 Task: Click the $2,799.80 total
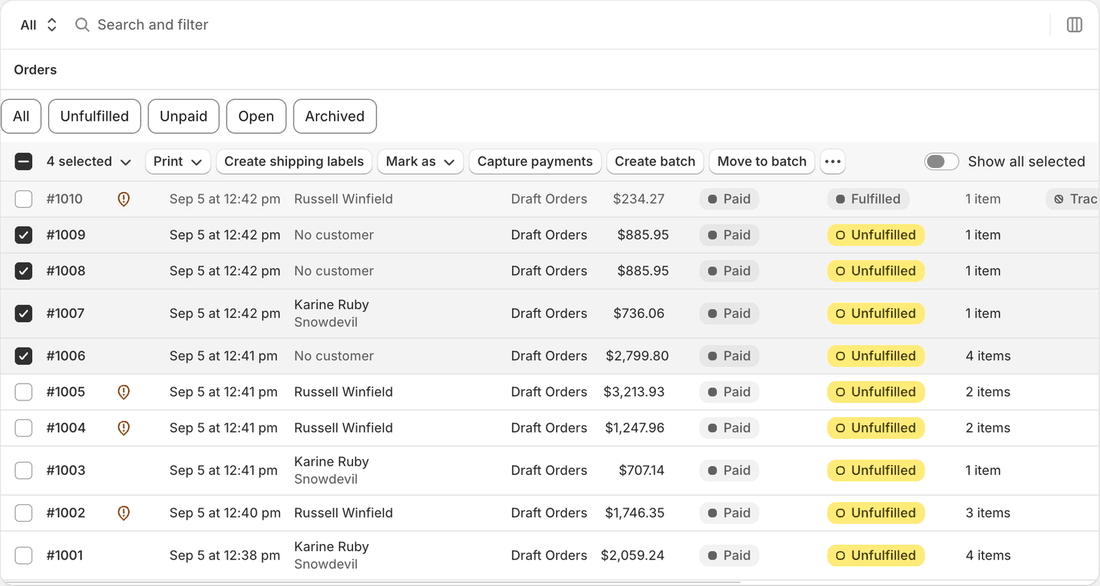pyautogui.click(x=637, y=357)
